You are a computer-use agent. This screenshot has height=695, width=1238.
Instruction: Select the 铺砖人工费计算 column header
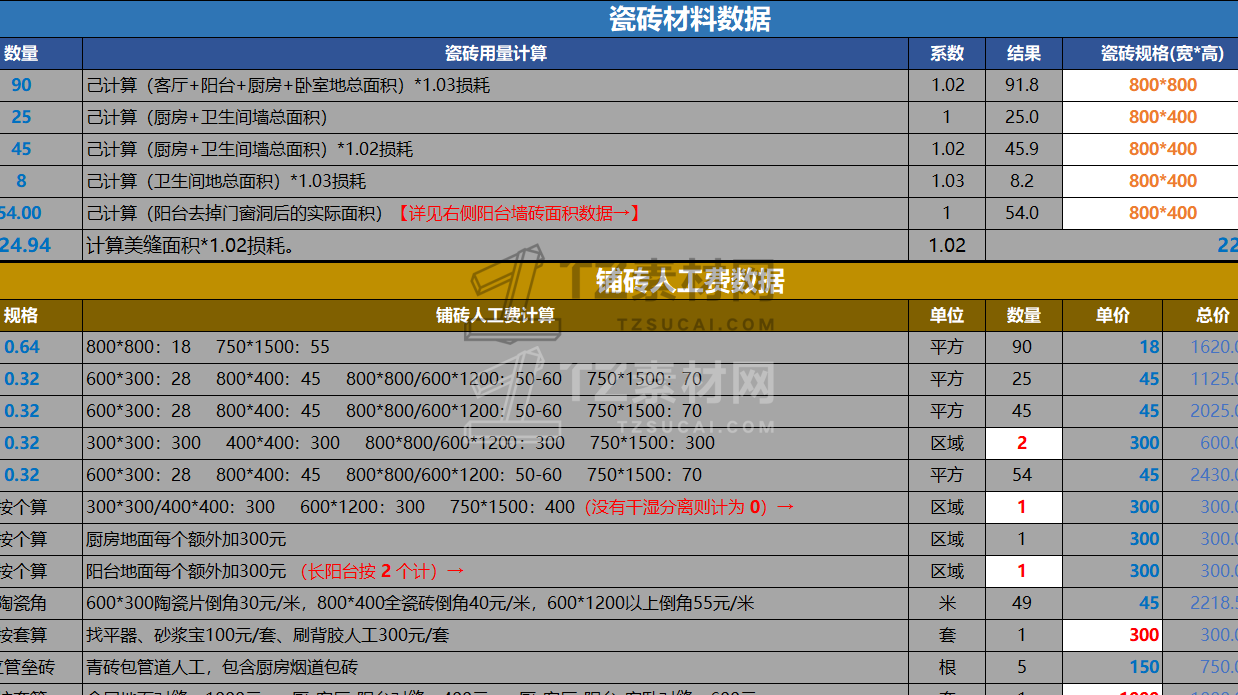tap(496, 315)
